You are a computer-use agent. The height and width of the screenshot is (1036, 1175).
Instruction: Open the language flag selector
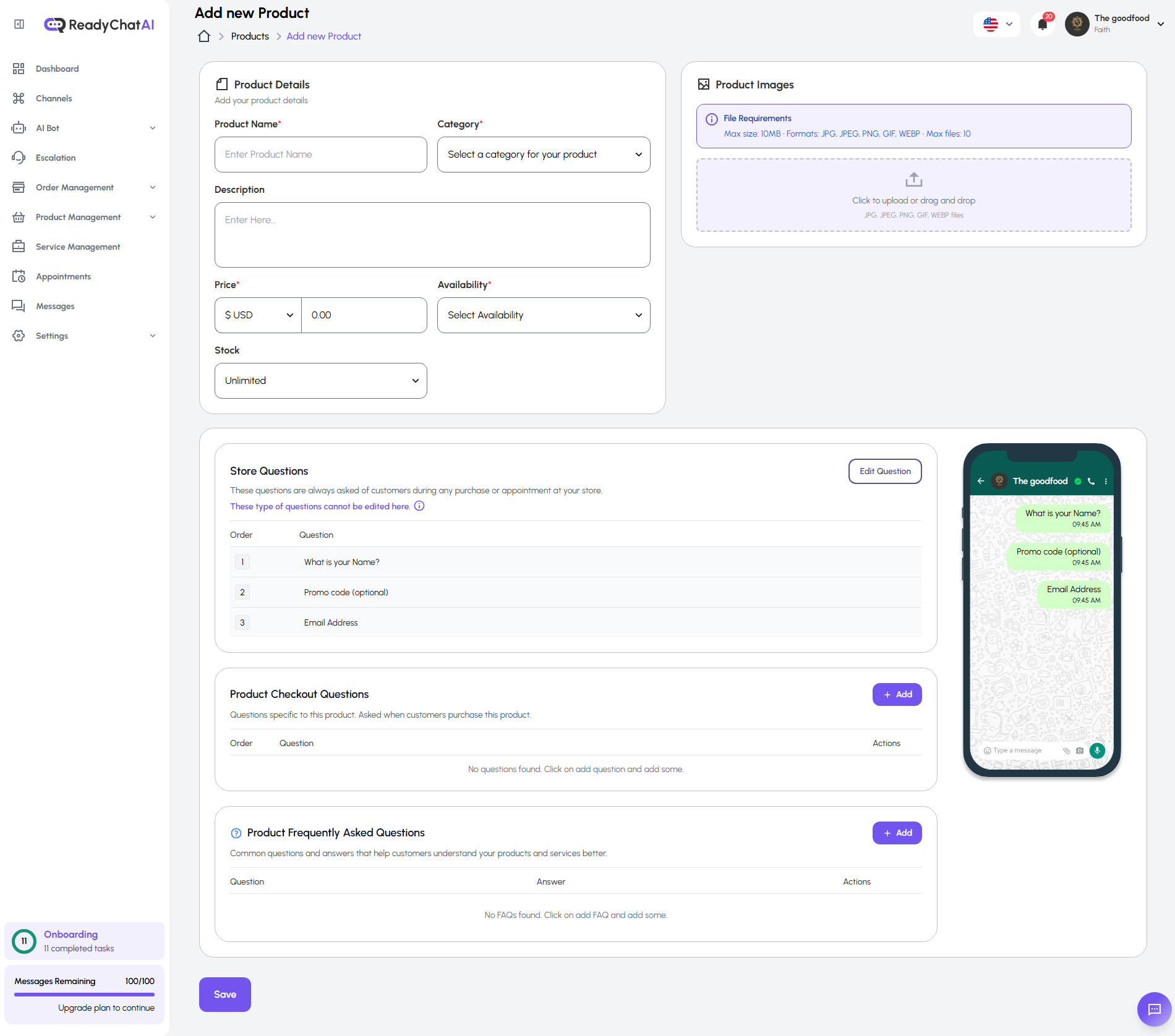pyautogui.click(x=996, y=25)
